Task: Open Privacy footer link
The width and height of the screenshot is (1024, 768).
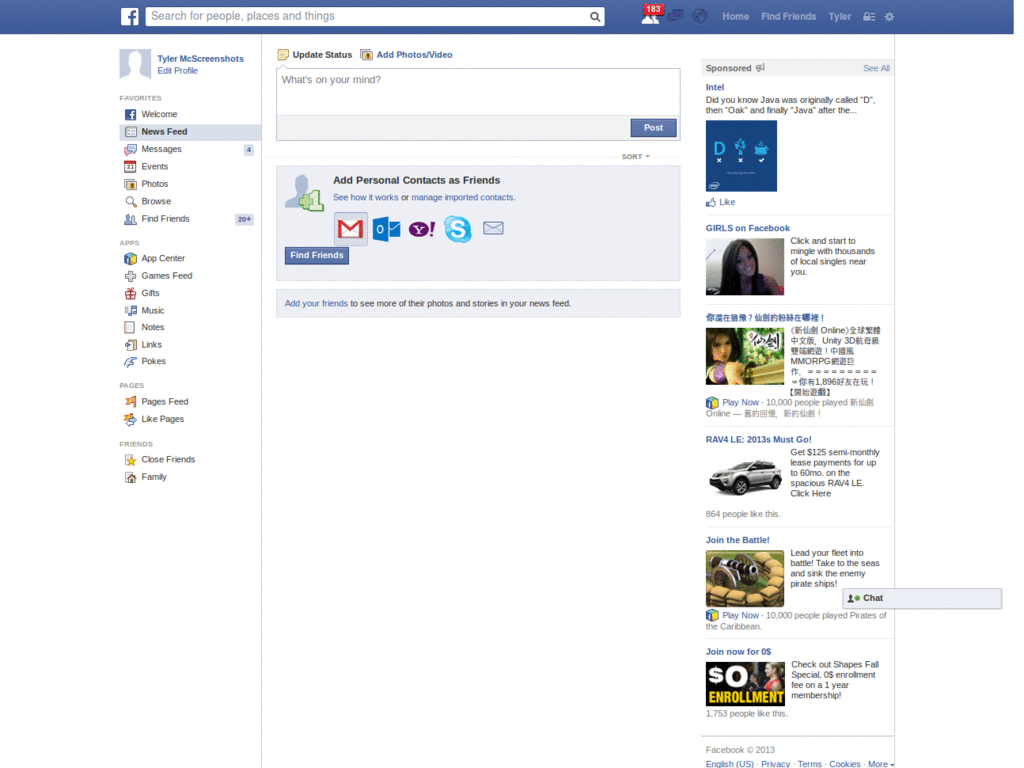Action: click(x=775, y=763)
